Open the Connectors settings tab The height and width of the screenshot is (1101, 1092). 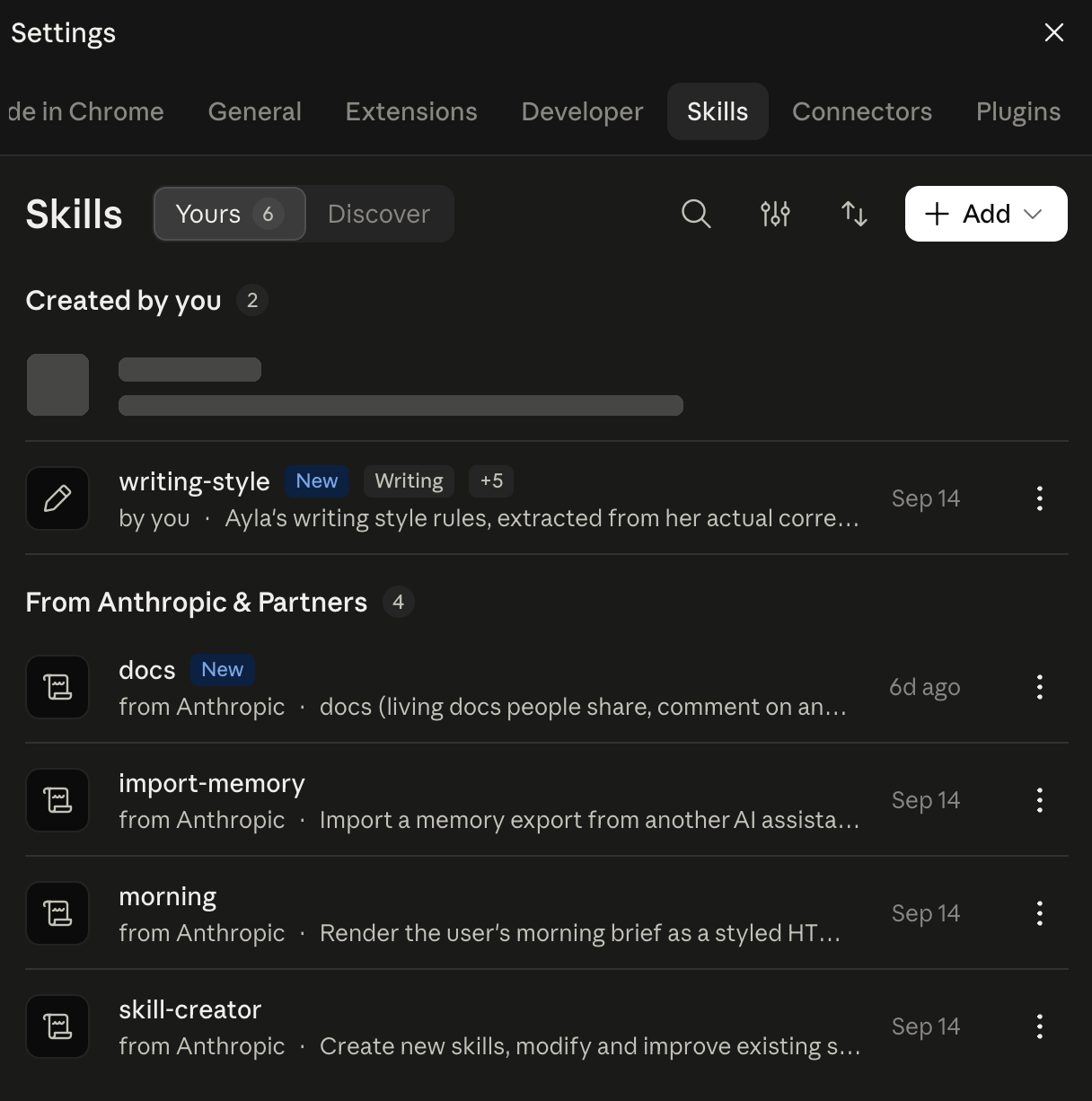point(862,111)
